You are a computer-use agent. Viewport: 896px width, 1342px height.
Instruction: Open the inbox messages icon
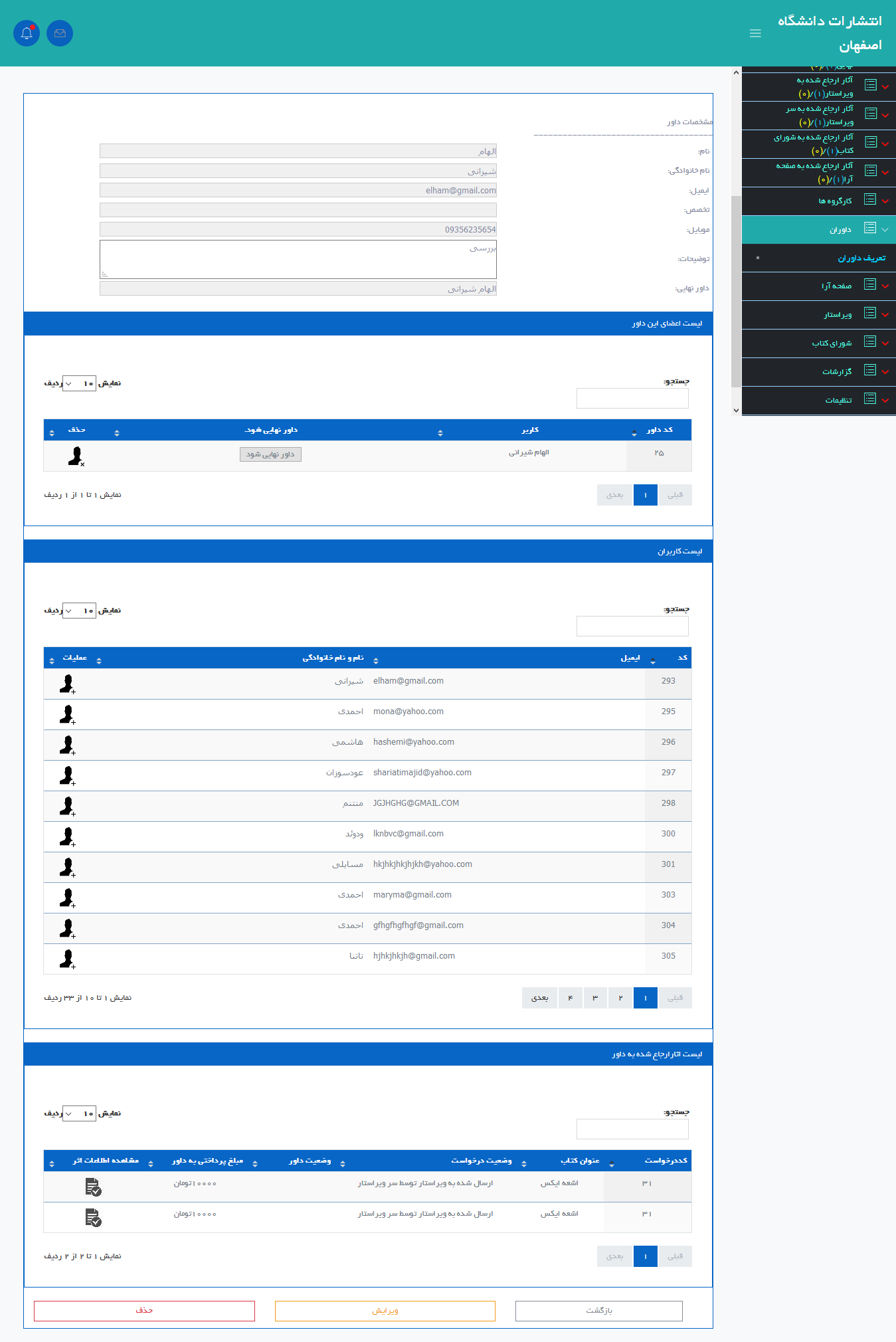tap(60, 33)
